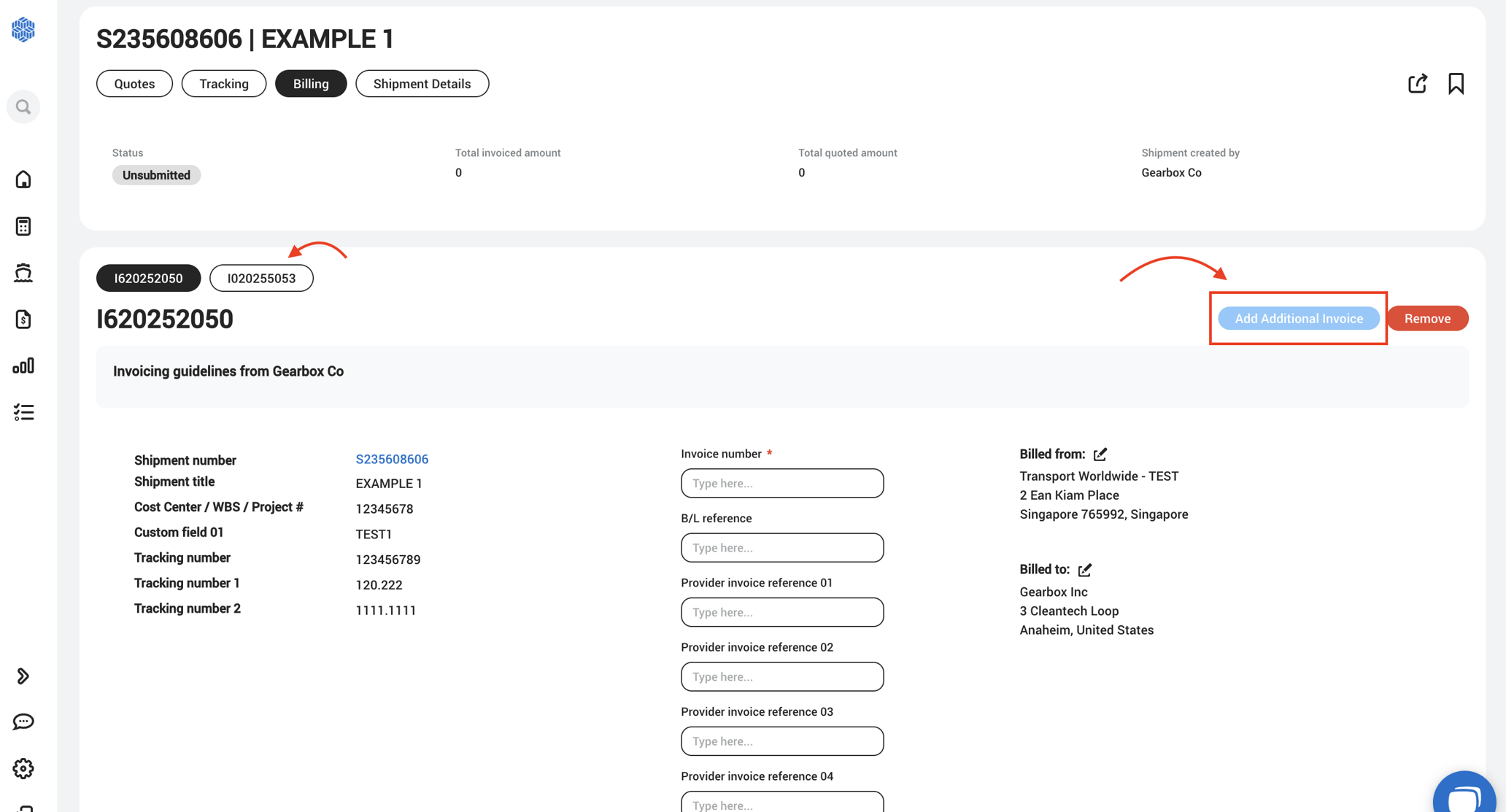Select invoice tab I020255053

[x=261, y=278]
